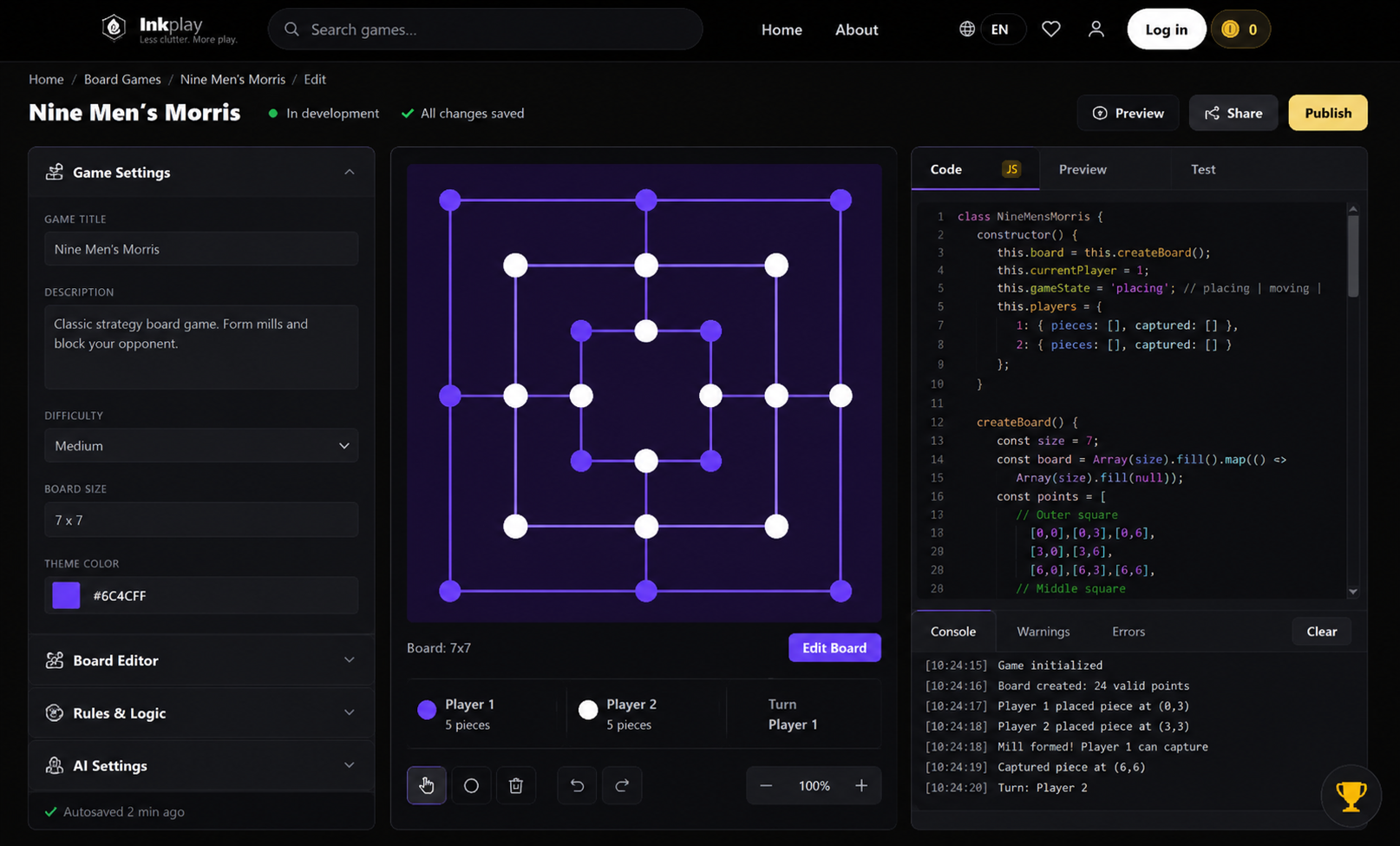The height and width of the screenshot is (846, 1400).
Task: Click the code editor scroll-down arrow
Action: coord(1353,592)
